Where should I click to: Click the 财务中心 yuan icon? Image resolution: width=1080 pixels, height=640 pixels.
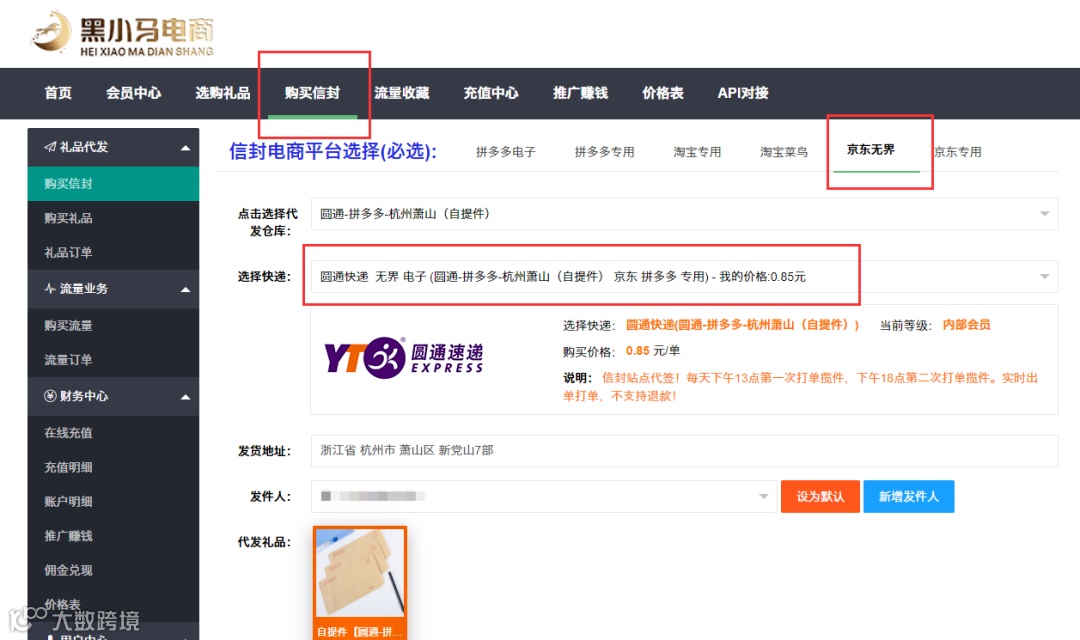point(50,396)
